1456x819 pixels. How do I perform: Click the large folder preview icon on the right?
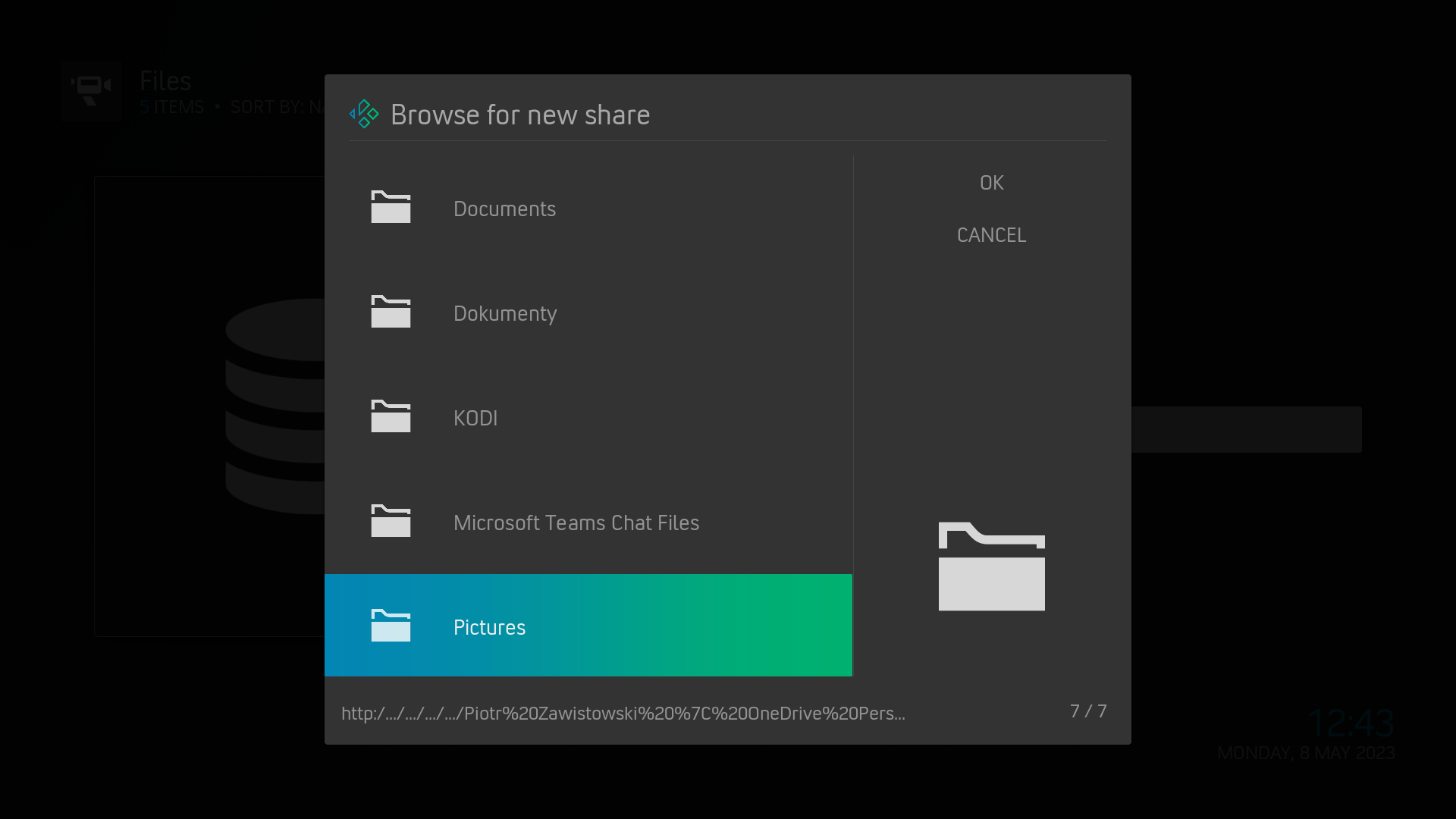click(x=991, y=567)
